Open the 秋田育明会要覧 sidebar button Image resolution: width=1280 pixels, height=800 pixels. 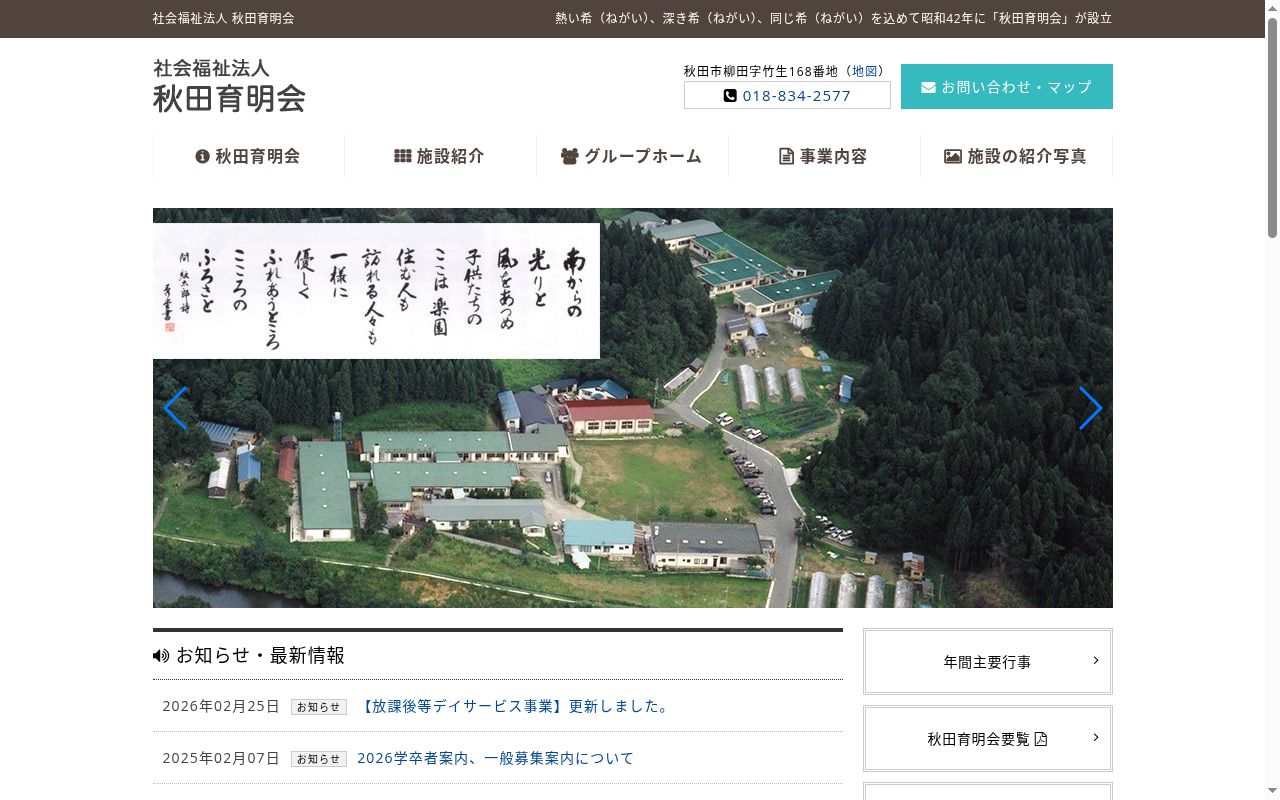point(988,739)
